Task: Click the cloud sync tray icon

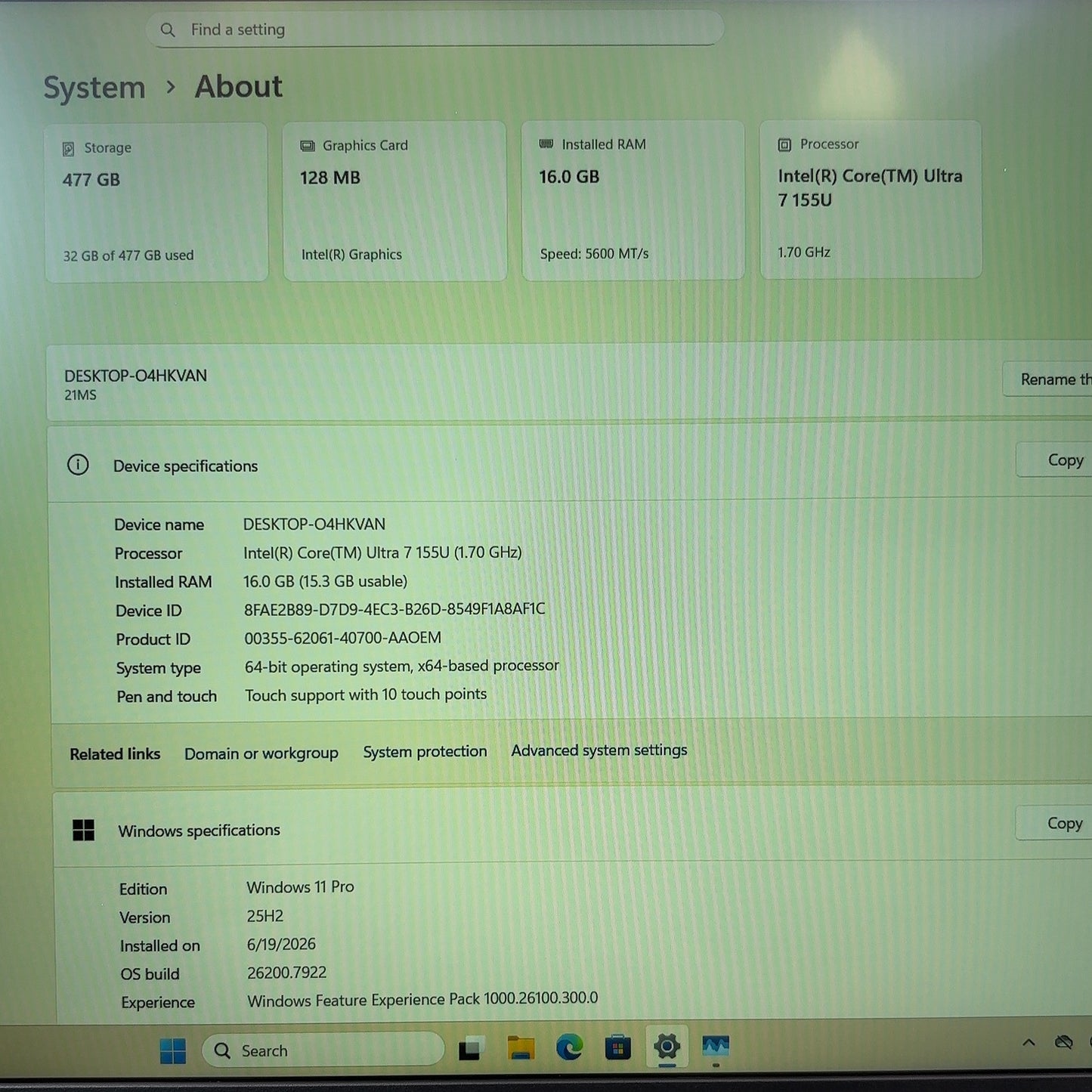Action: 1064,1043
